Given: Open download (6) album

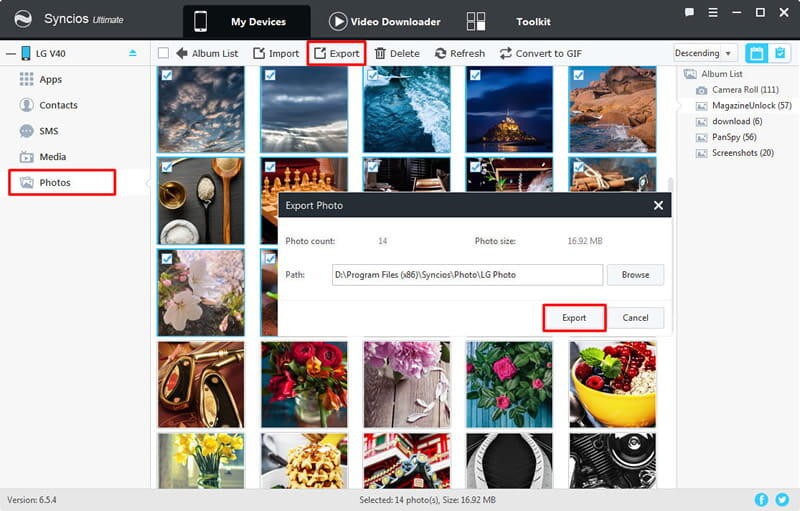Looking at the screenshot, I should (729, 121).
